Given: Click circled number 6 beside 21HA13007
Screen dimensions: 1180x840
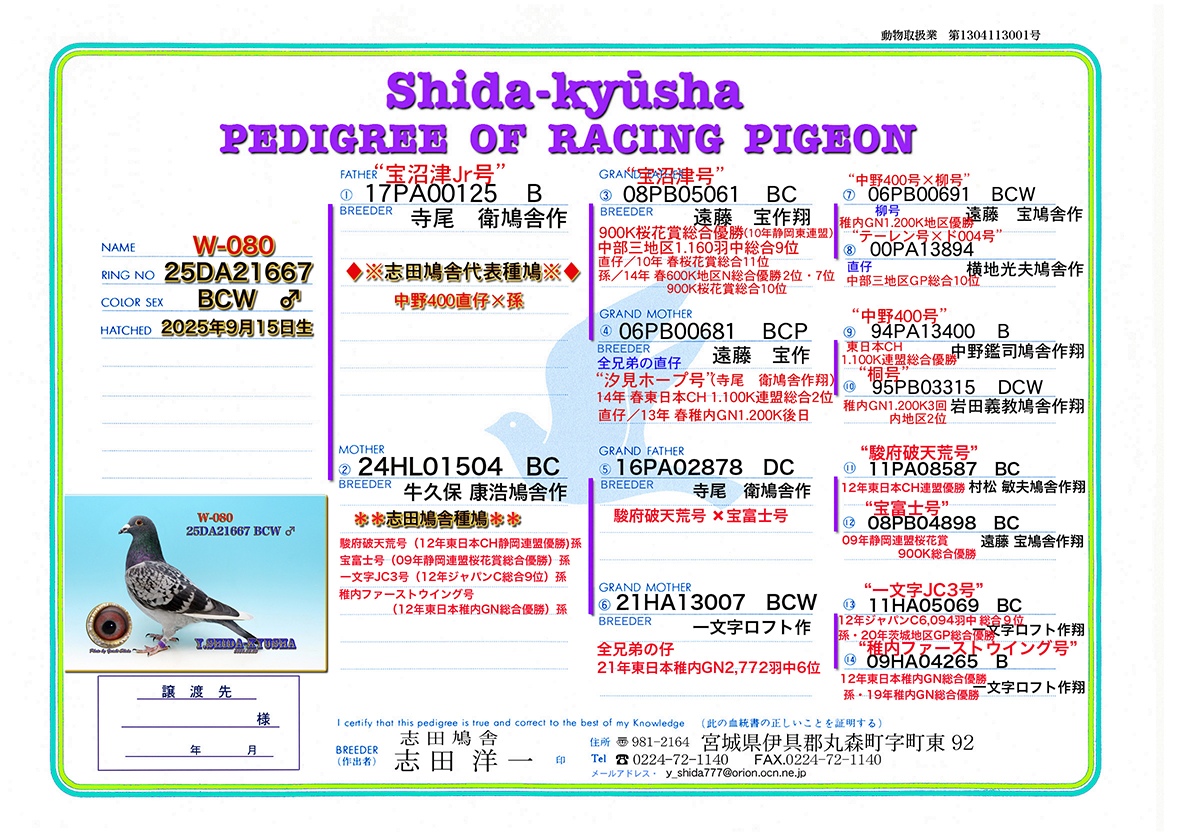Looking at the screenshot, I should (x=605, y=604).
